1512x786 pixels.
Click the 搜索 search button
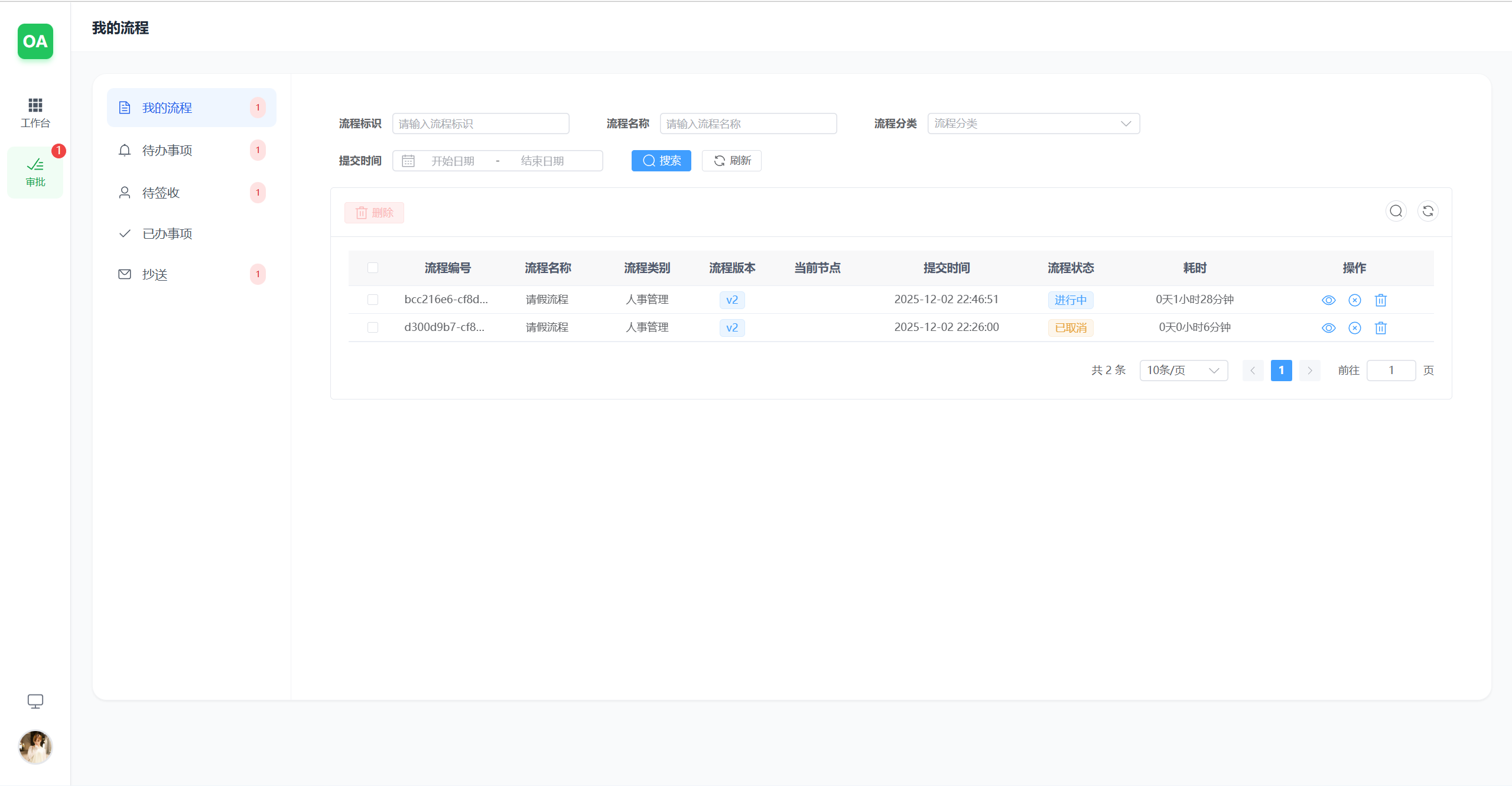coord(661,160)
